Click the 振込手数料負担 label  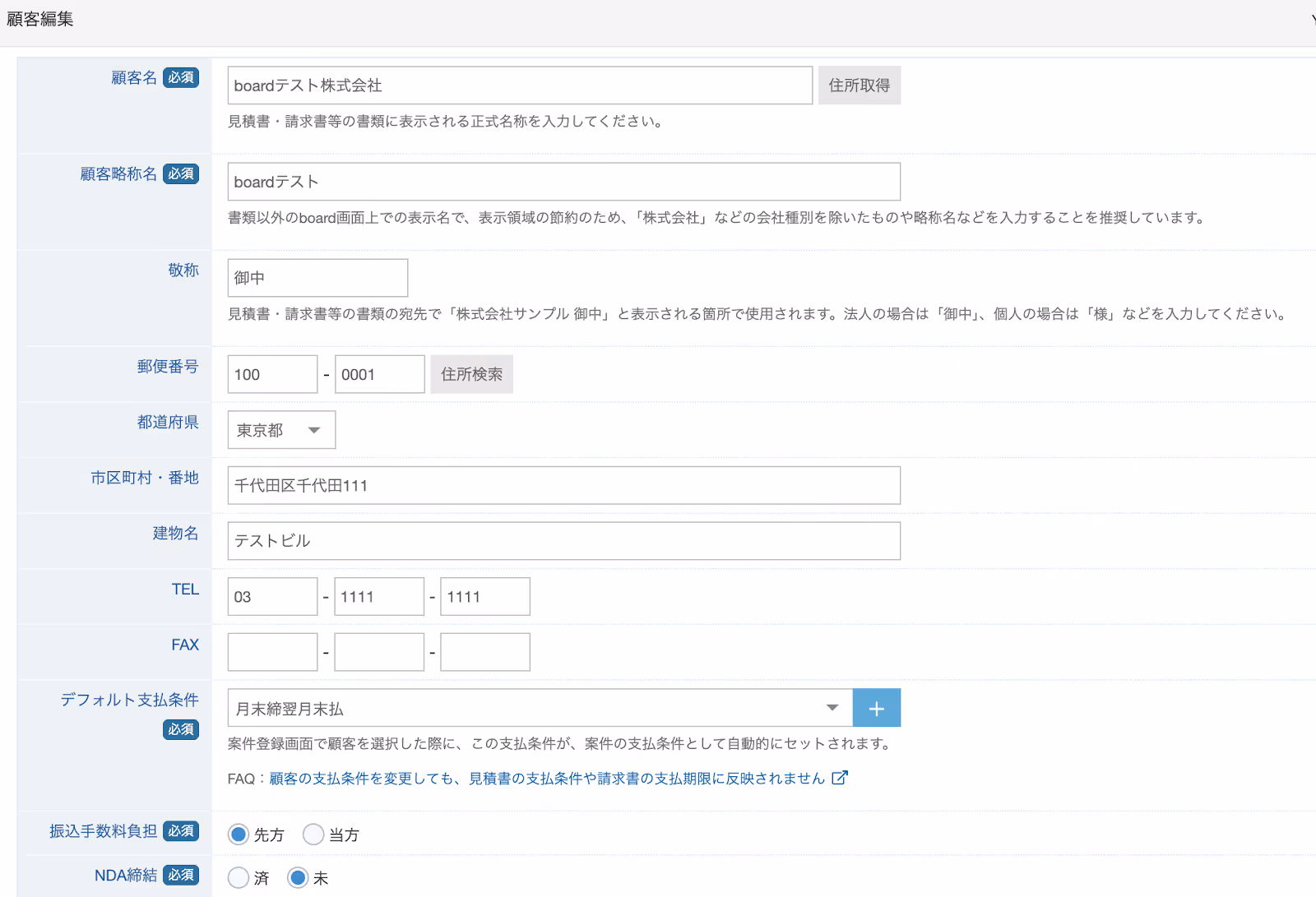point(103,831)
